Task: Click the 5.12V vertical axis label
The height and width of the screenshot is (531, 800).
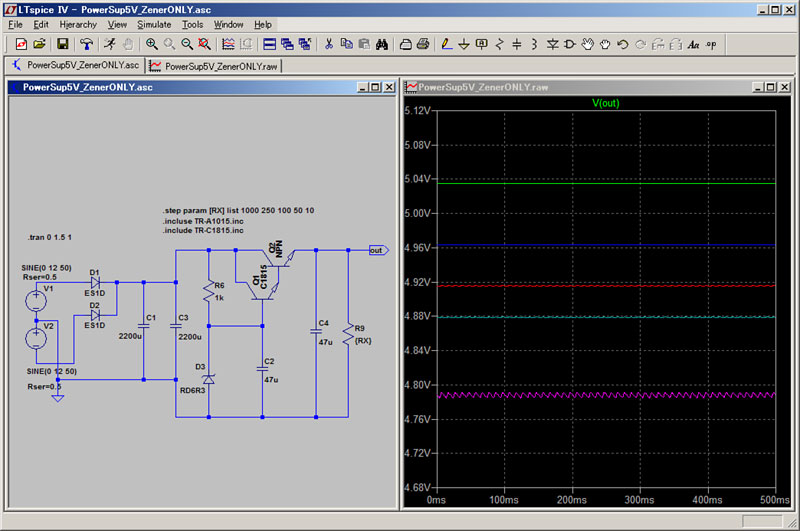Action: tap(418, 111)
